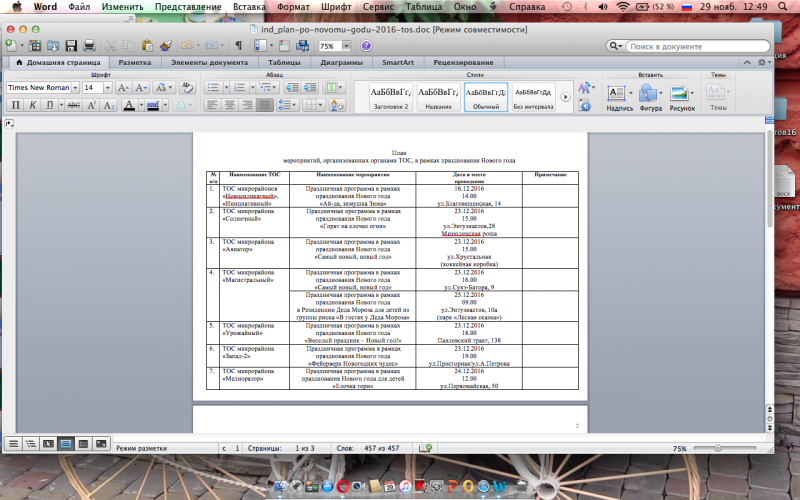This screenshot has width=800, height=500.
Task: Click the Print icon in toolbar
Action: (x=89, y=46)
